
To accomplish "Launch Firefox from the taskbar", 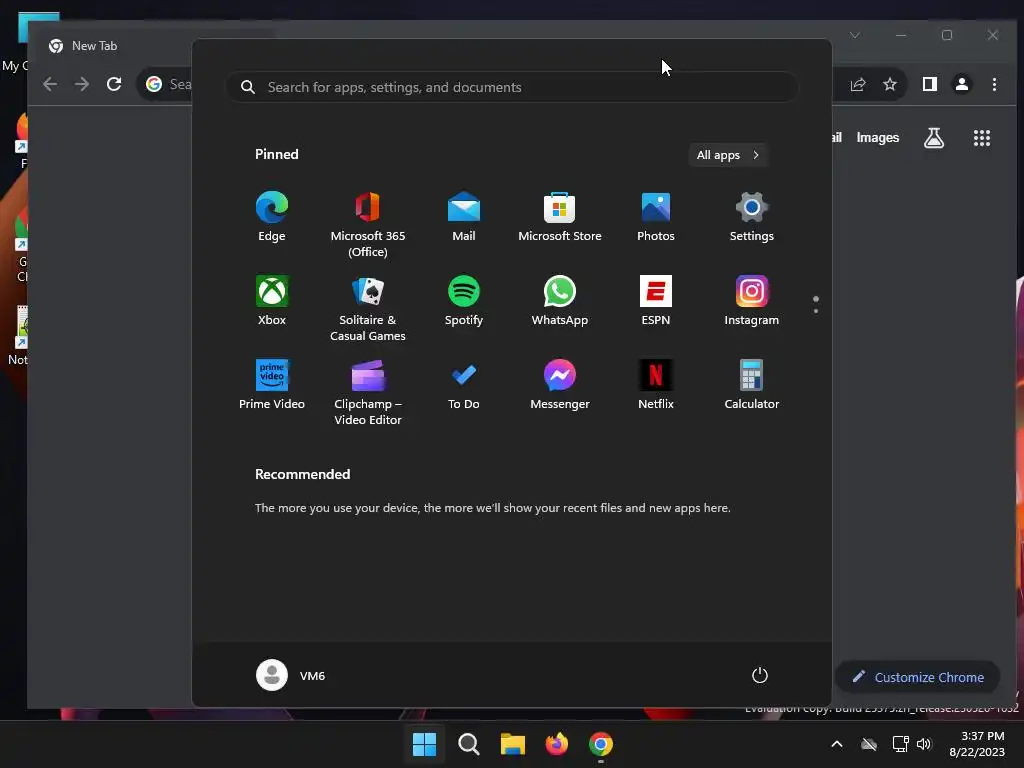I will [556, 744].
